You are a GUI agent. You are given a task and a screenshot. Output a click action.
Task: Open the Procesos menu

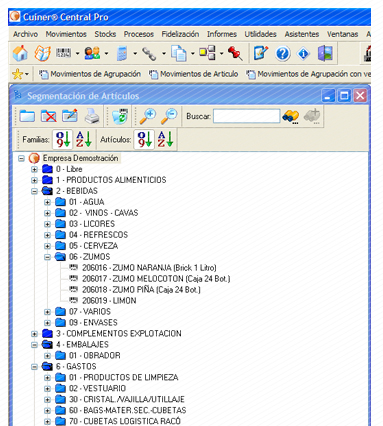click(x=139, y=34)
